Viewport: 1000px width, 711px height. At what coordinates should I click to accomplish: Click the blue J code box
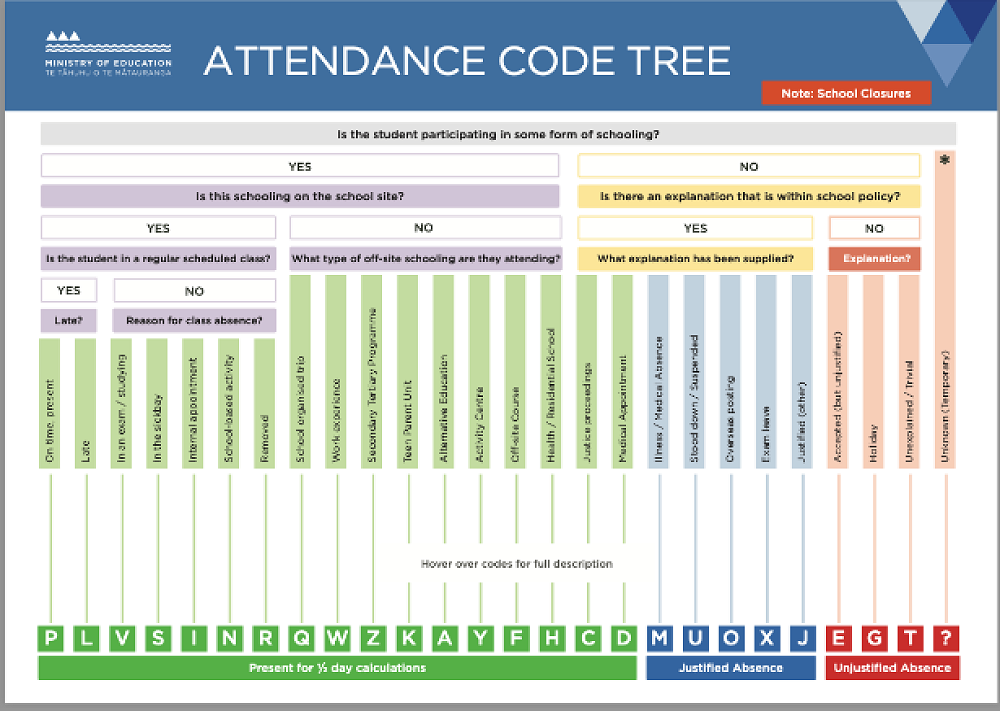point(803,638)
